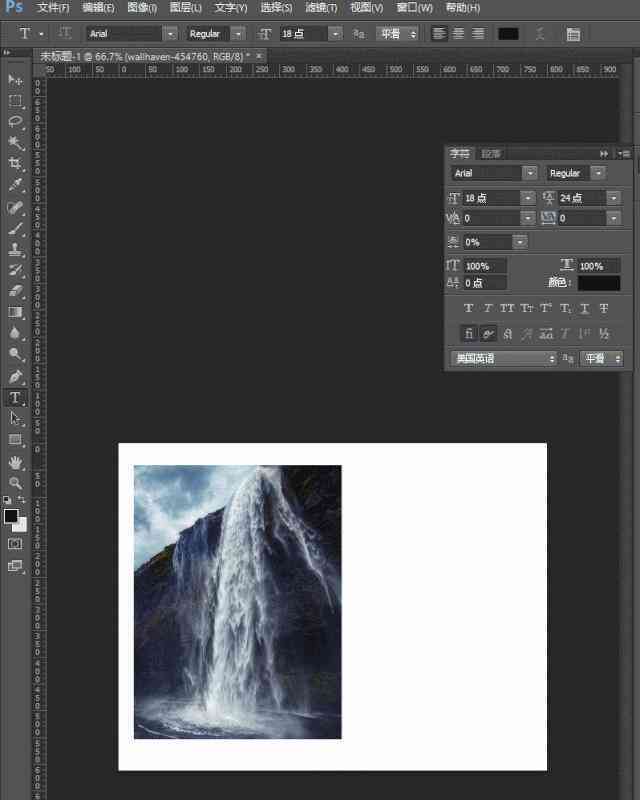Open warped text dialog
The height and width of the screenshot is (800, 640).
click(x=540, y=34)
